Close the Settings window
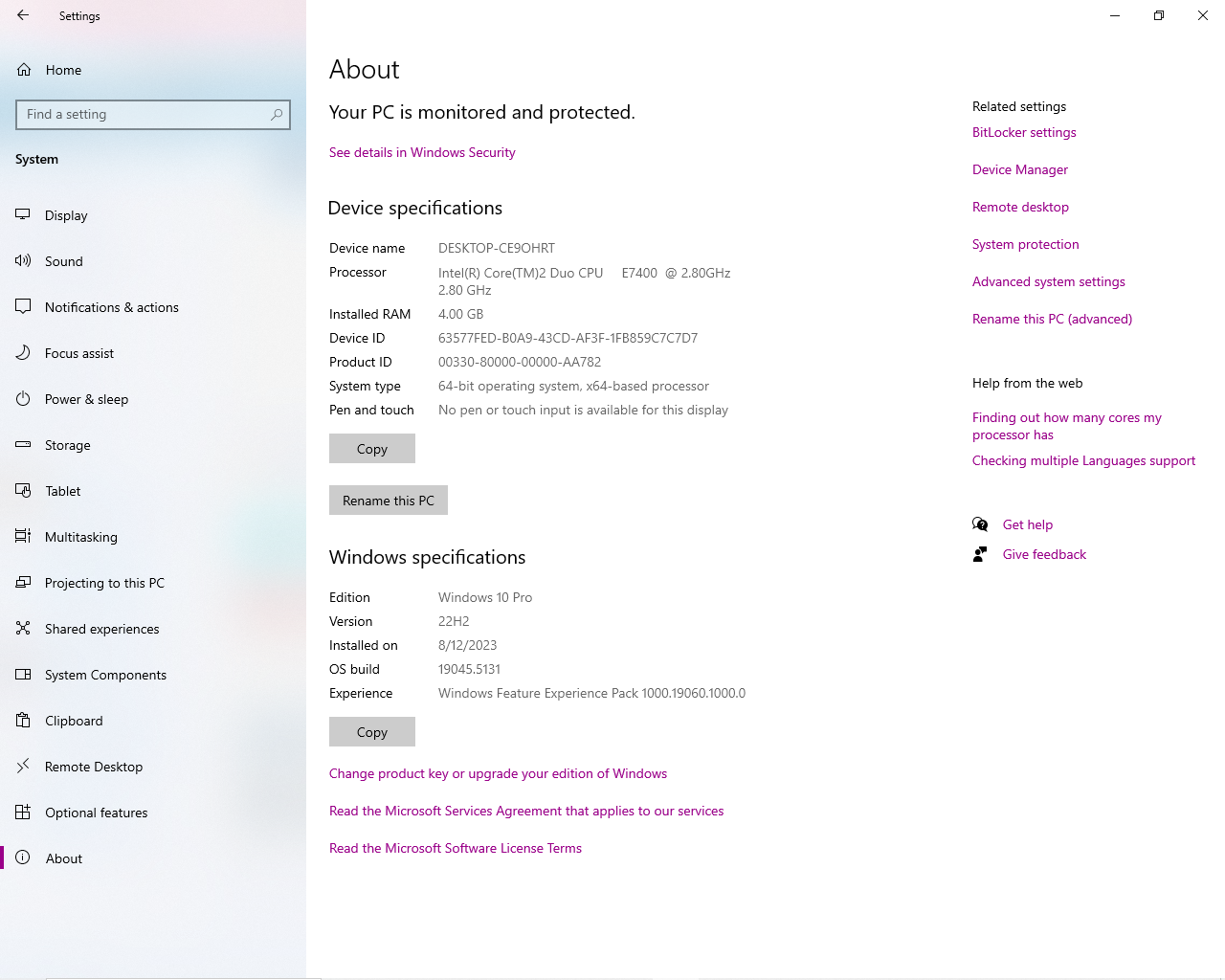The image size is (1225, 980). [1203, 15]
